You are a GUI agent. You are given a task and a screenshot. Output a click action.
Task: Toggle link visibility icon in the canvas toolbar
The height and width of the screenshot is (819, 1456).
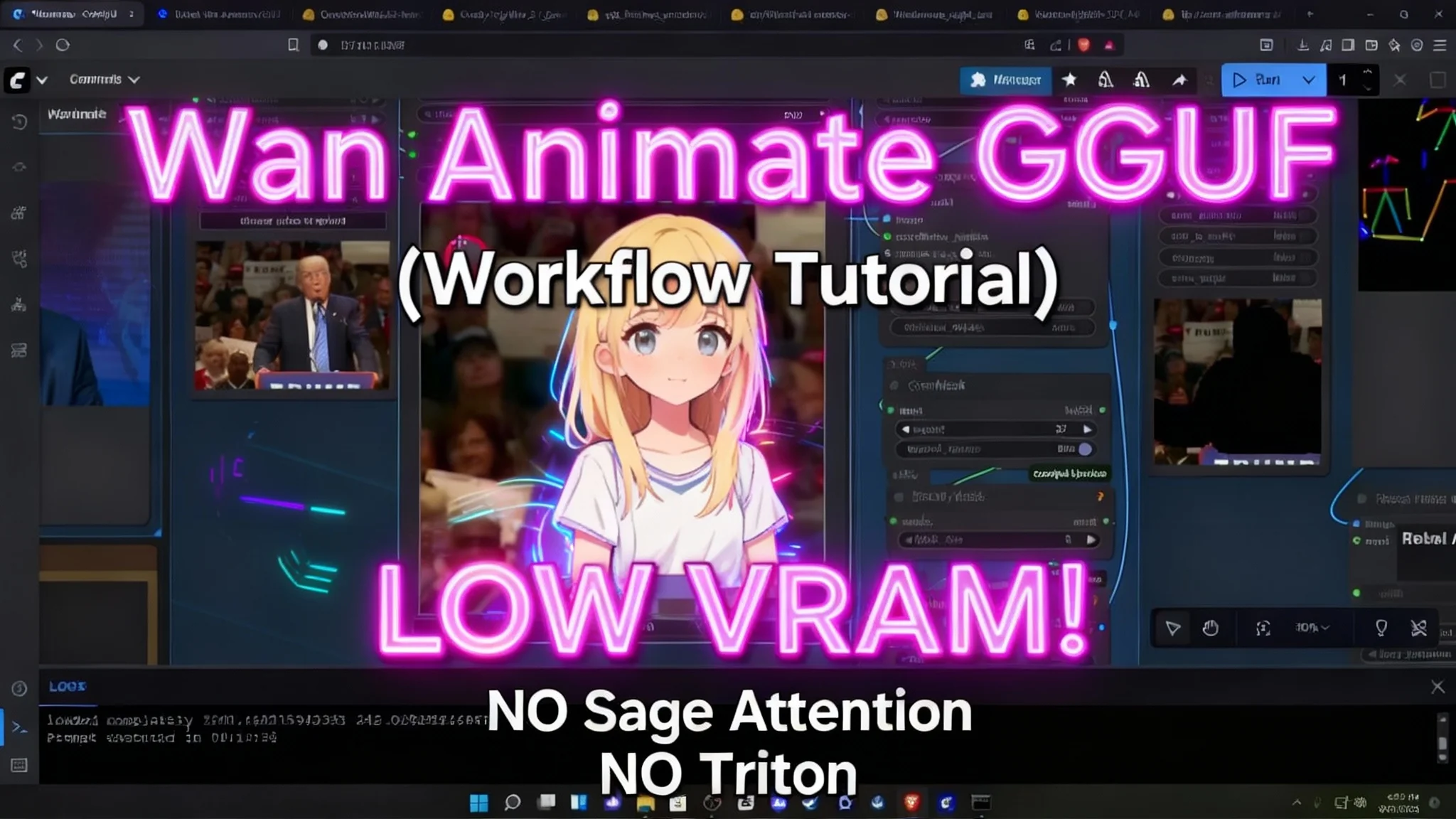tap(1419, 628)
